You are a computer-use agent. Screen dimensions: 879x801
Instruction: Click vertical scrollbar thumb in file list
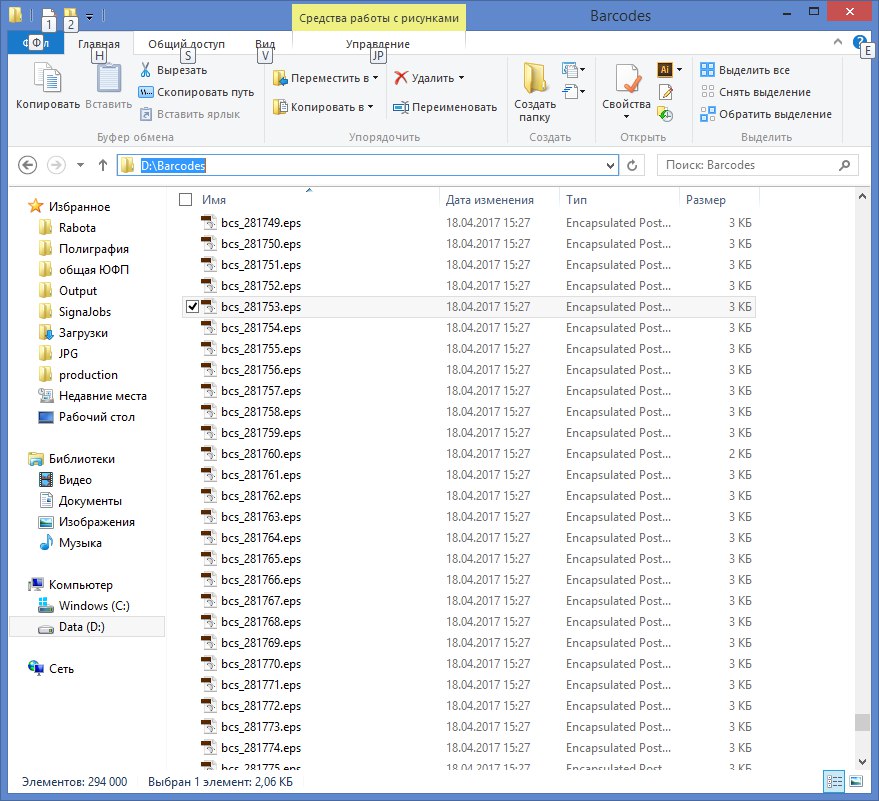862,722
